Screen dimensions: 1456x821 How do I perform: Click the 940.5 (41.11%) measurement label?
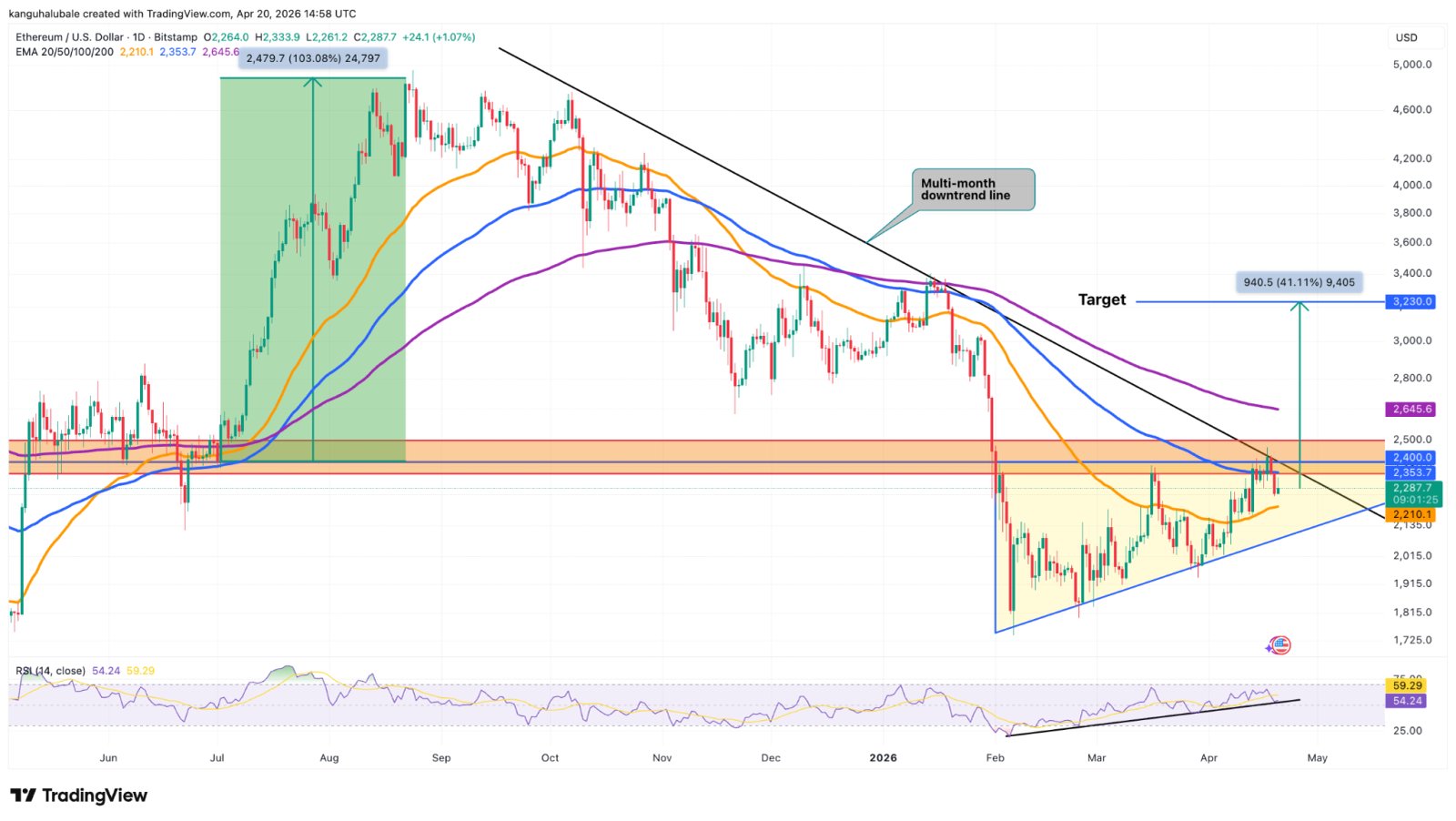(x=1299, y=282)
